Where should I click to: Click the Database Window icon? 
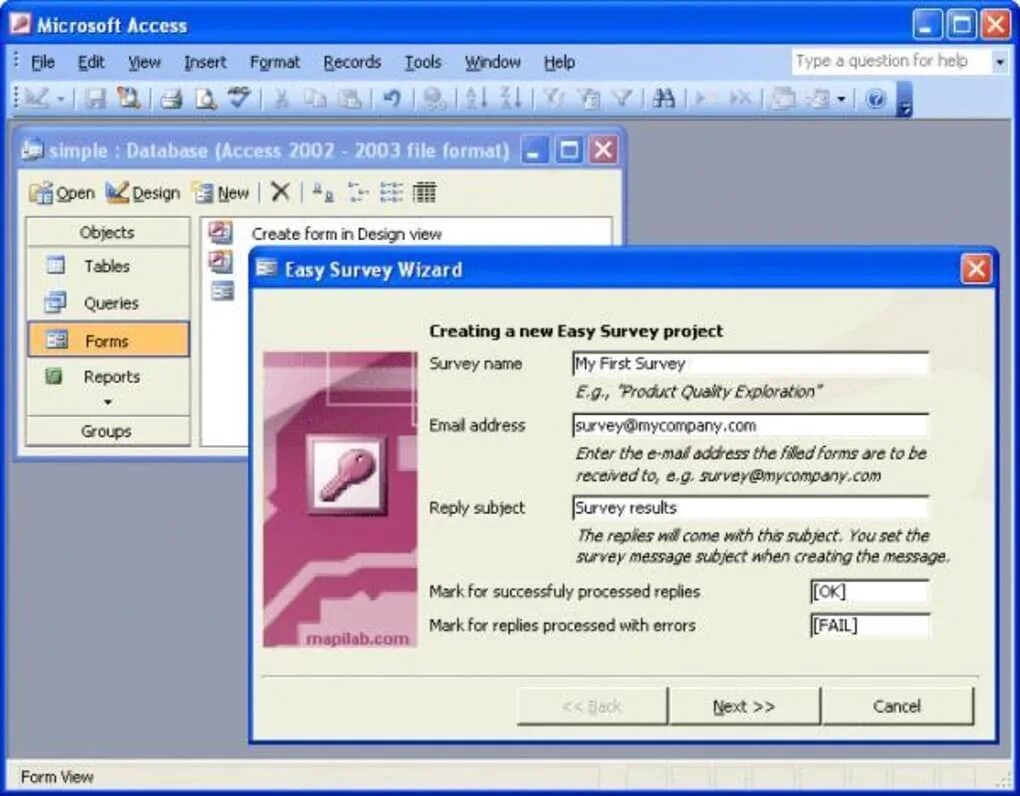pos(783,99)
